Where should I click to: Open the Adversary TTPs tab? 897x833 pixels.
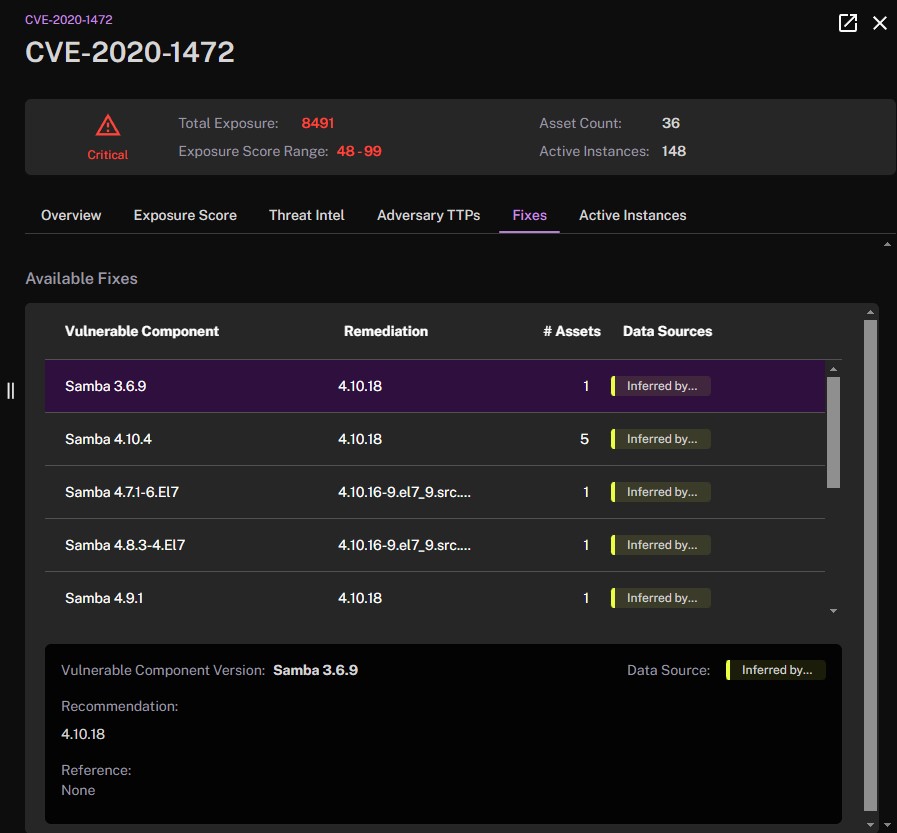(x=428, y=215)
